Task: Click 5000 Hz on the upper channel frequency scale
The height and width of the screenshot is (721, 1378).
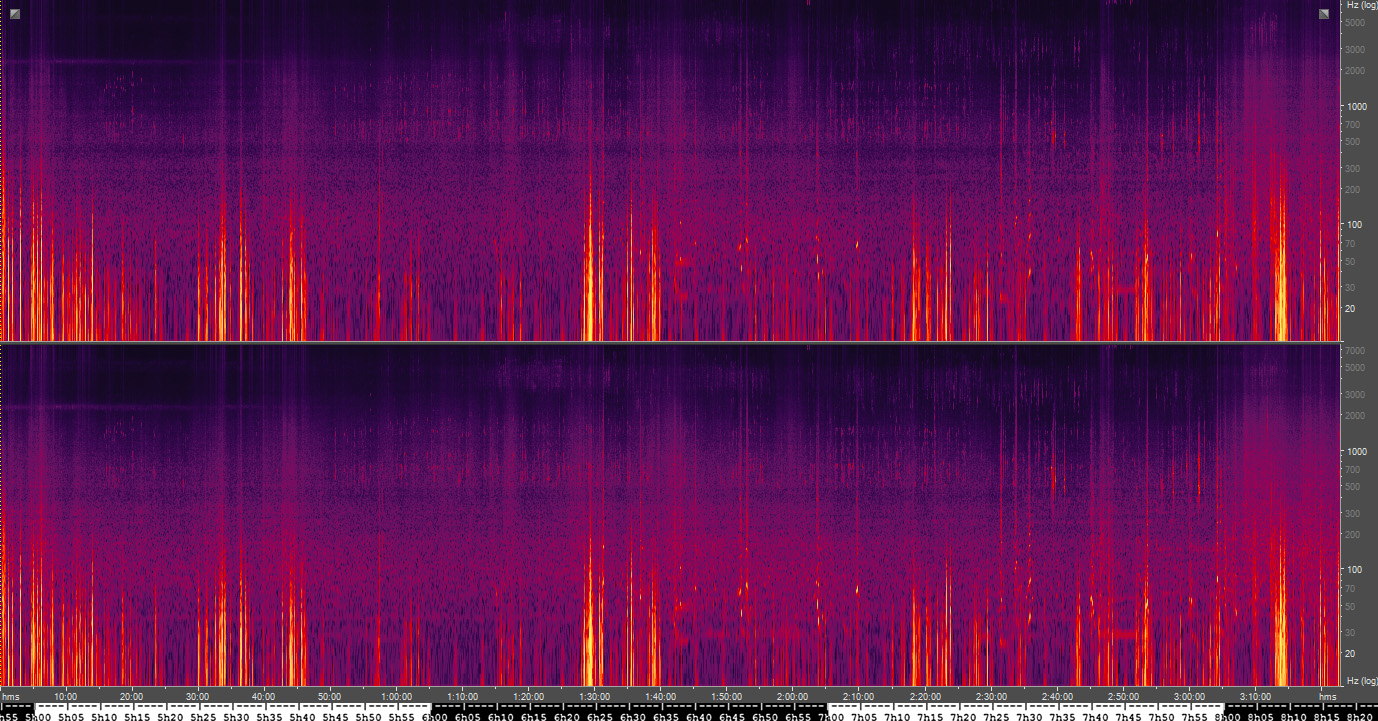Action: [x=1356, y=22]
